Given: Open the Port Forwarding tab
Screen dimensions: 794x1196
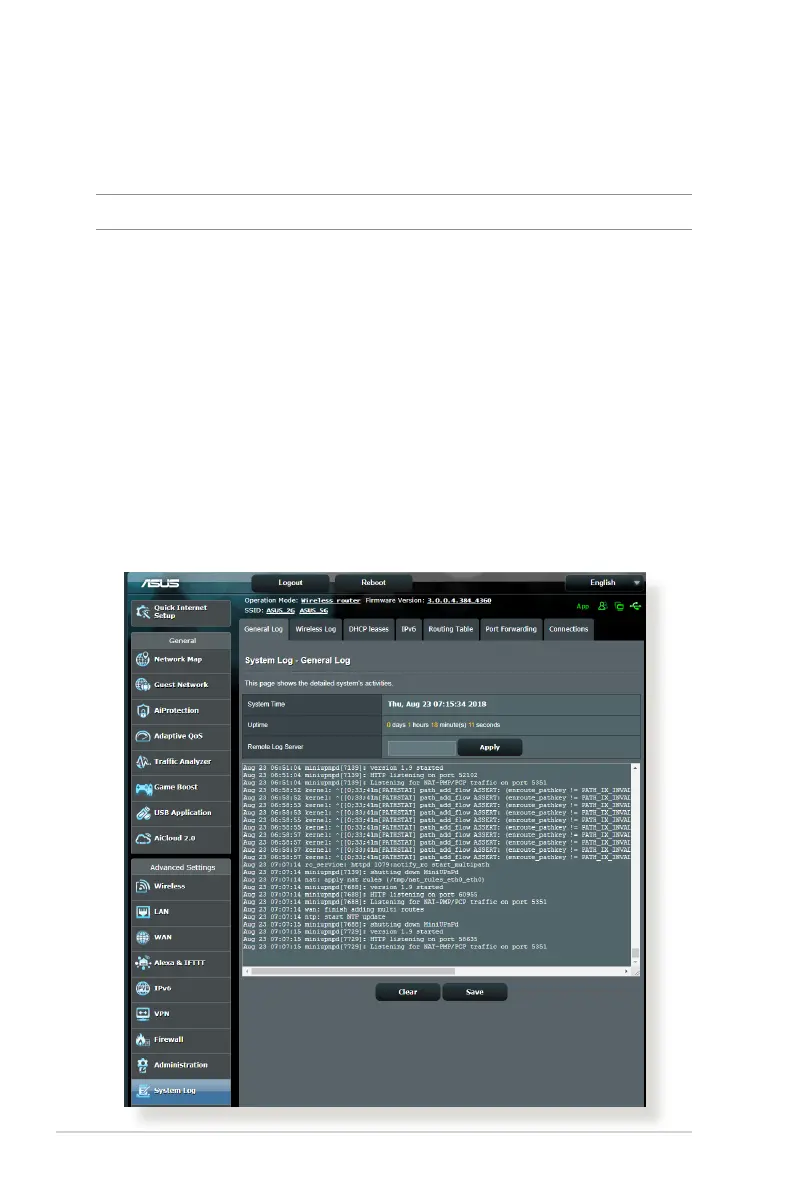Looking at the screenshot, I should 511,630.
